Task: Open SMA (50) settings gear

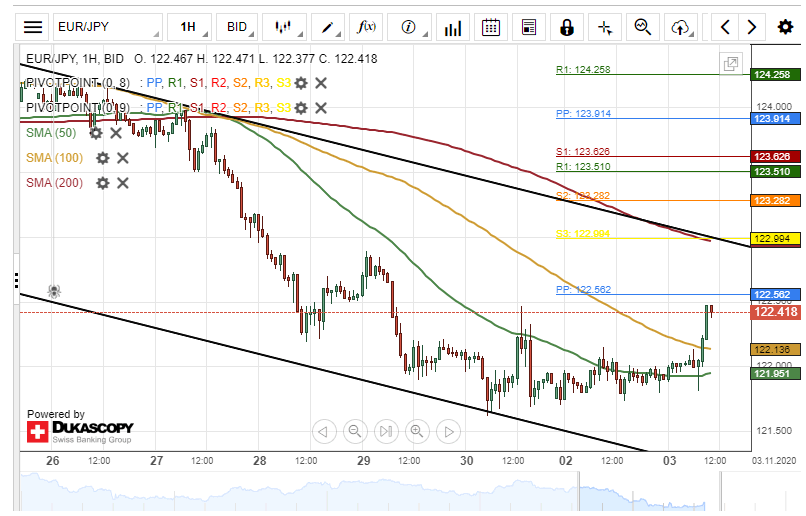Action: point(96,133)
